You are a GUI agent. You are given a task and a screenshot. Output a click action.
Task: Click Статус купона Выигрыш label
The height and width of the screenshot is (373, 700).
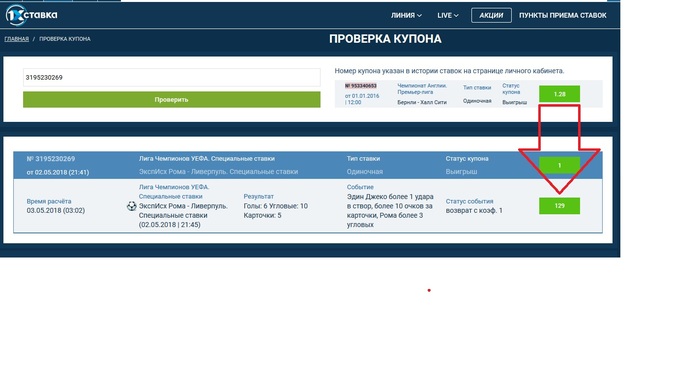click(x=467, y=165)
